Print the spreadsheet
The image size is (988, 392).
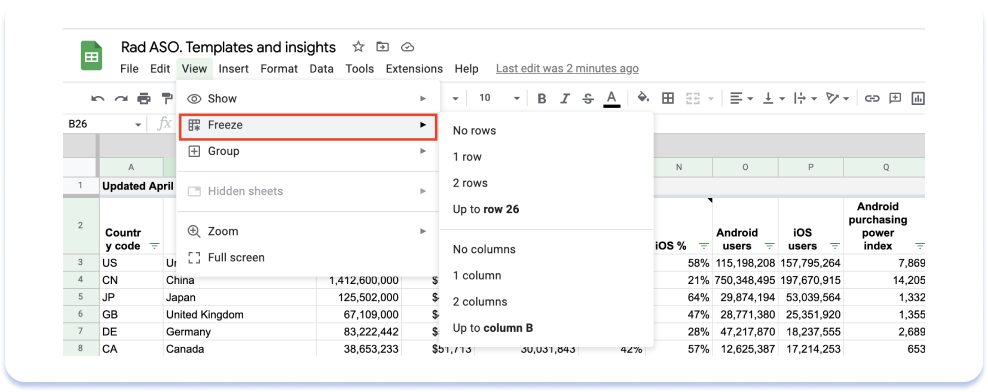(x=144, y=98)
